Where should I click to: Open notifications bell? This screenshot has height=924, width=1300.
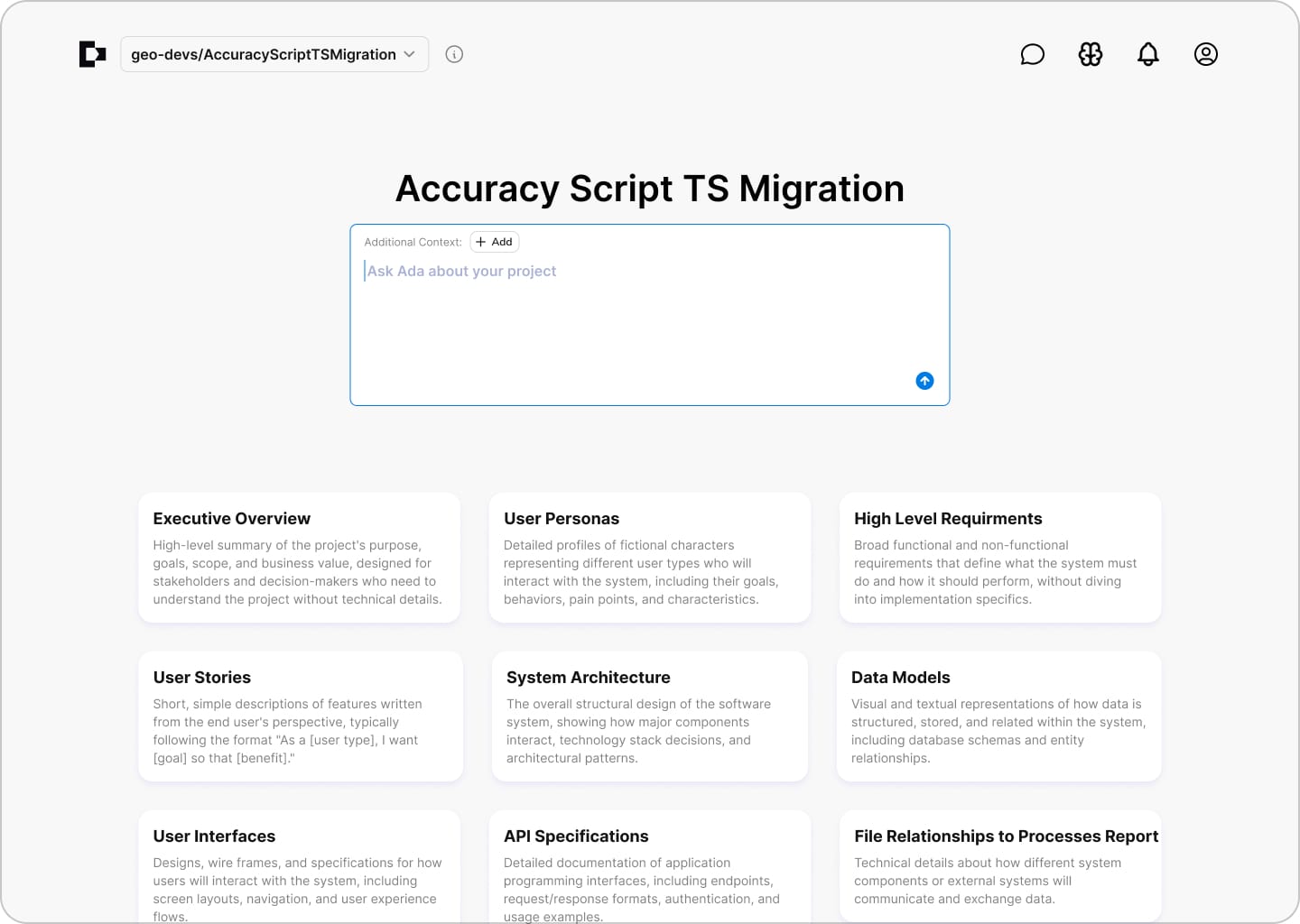1147,54
